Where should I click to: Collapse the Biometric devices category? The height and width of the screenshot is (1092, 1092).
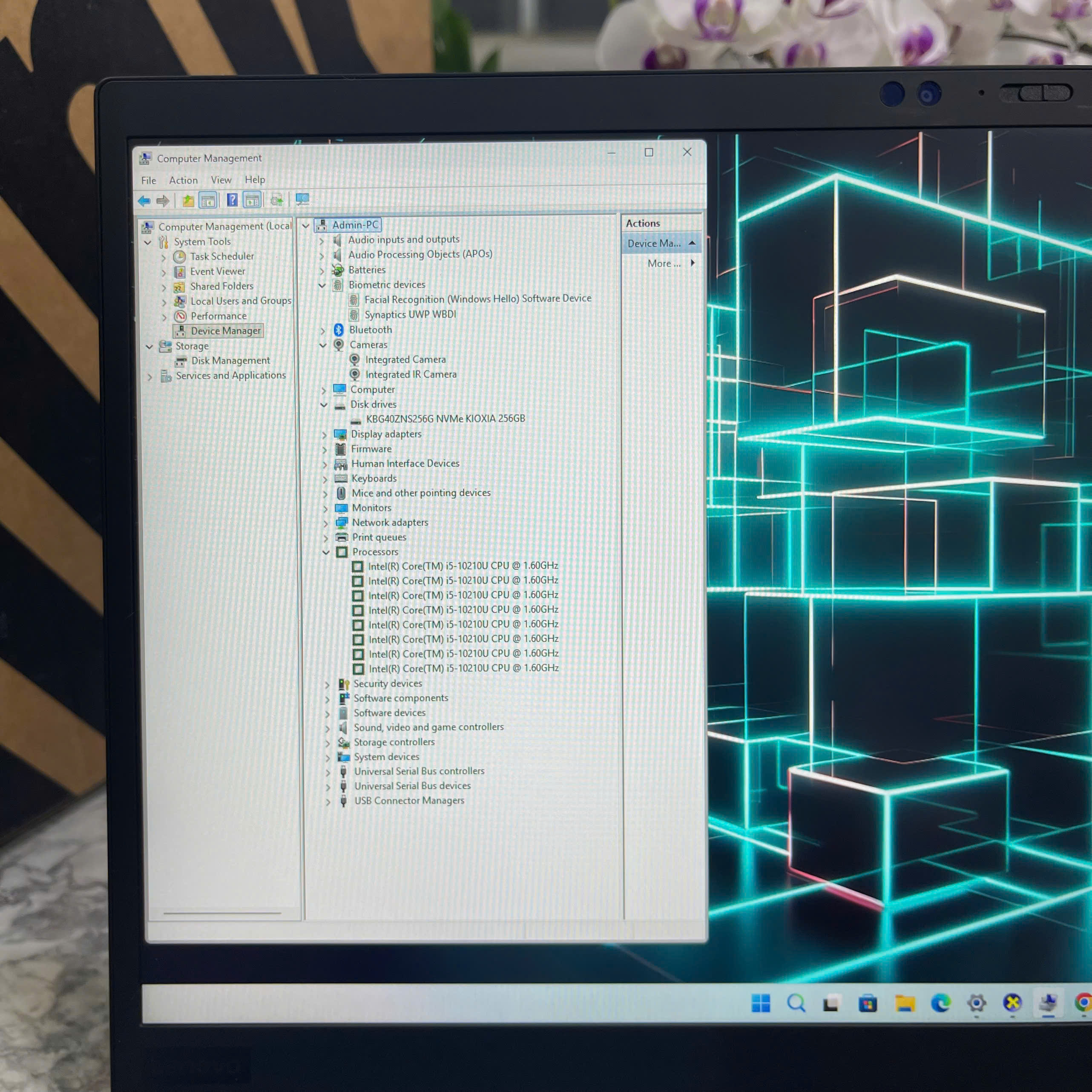pyautogui.click(x=322, y=285)
